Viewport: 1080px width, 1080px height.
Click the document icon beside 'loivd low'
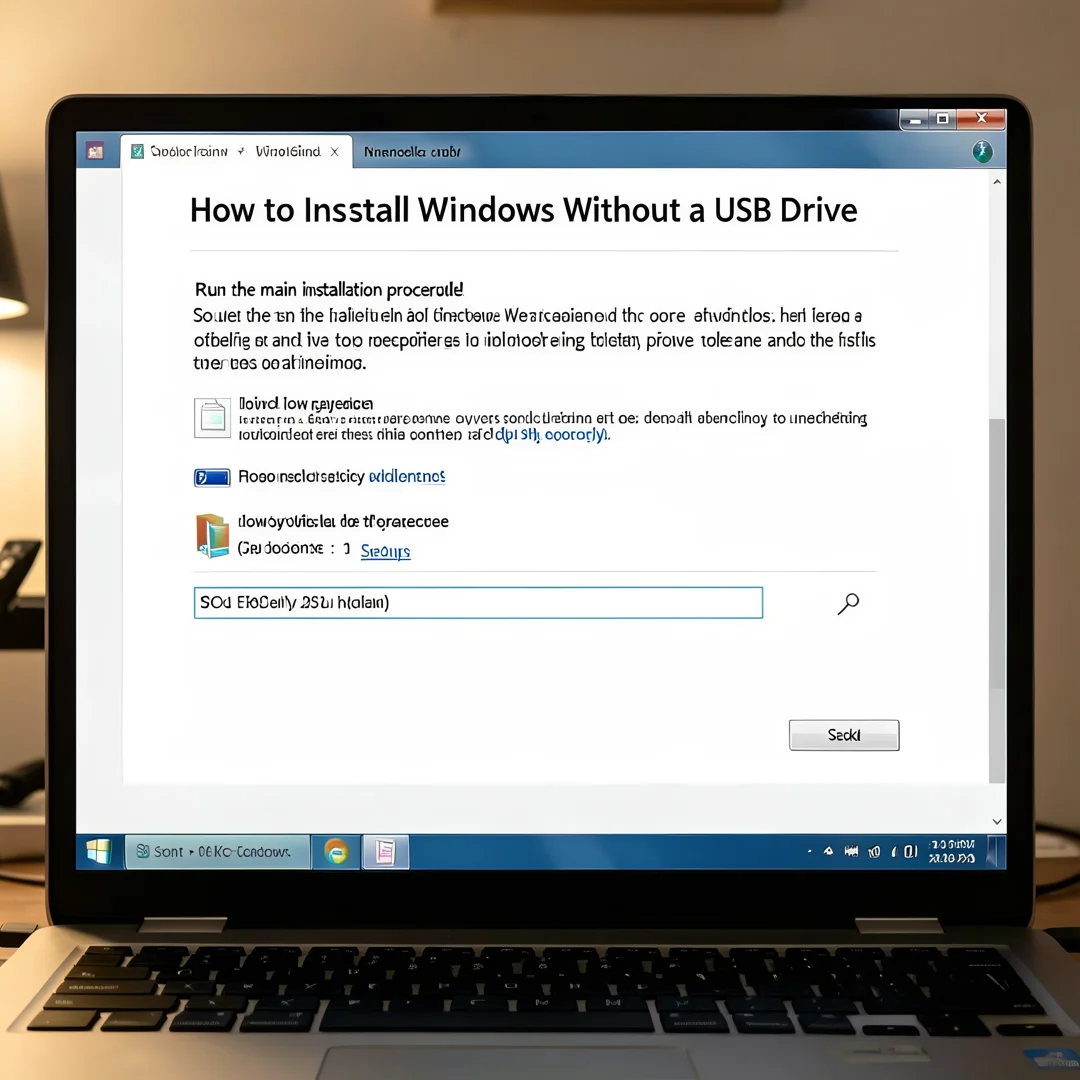coord(212,417)
